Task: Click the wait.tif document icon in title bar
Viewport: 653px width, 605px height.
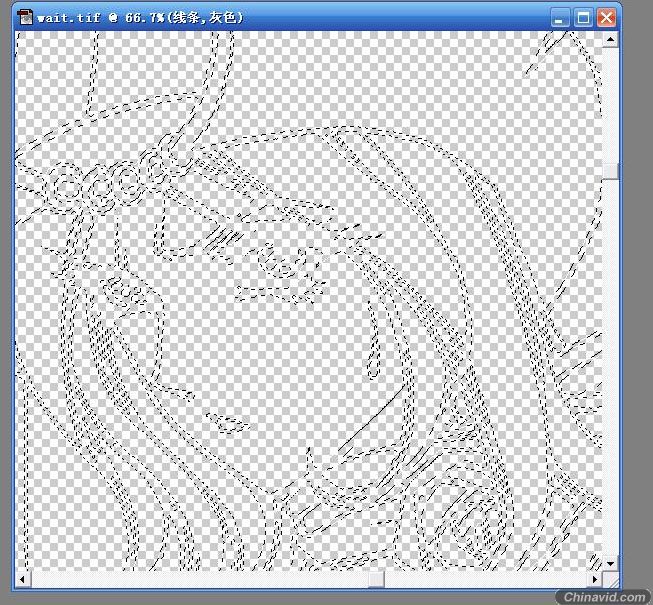Action: point(25,18)
